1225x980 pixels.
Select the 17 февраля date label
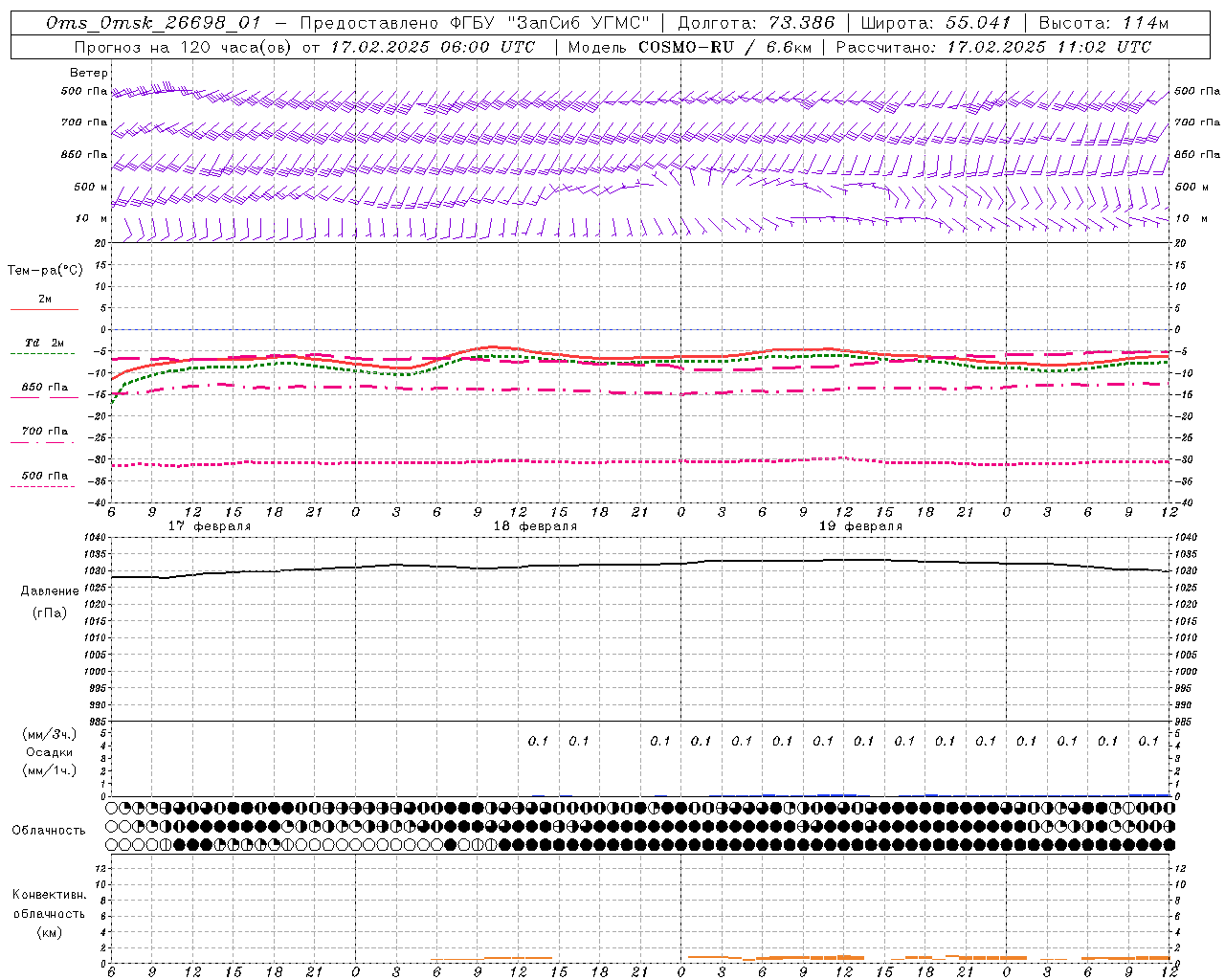210,526
